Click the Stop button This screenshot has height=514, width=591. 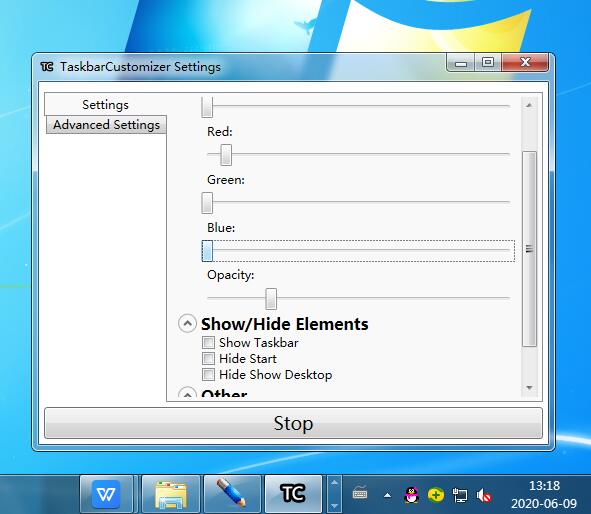293,423
